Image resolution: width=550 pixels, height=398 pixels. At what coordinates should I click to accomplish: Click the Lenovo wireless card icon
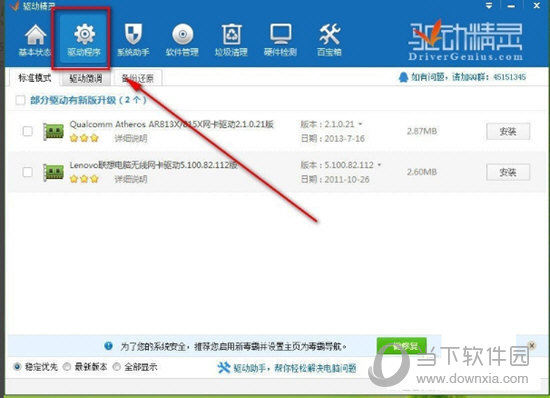click(x=53, y=172)
